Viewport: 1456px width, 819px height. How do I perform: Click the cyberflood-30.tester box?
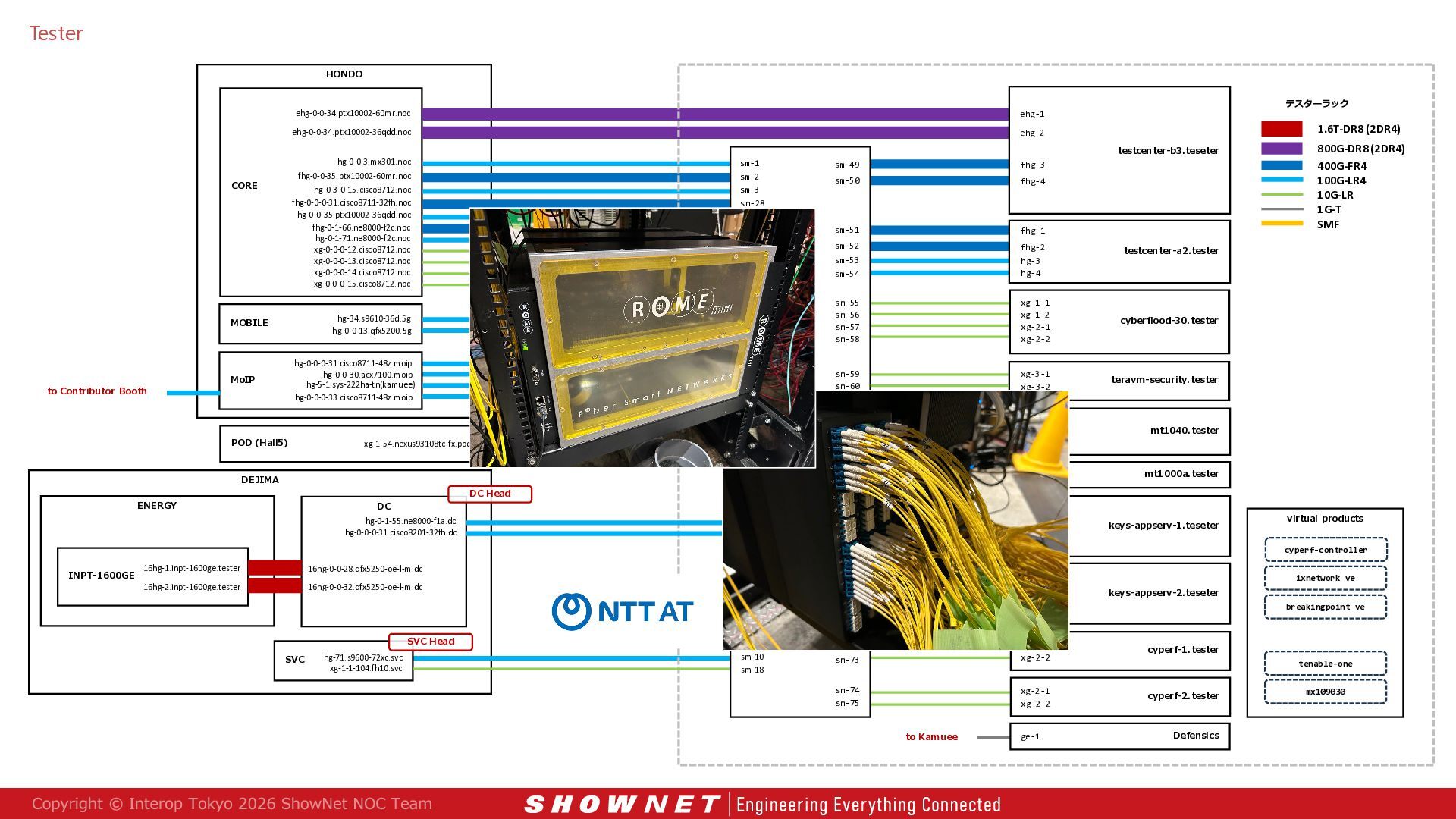1119,322
